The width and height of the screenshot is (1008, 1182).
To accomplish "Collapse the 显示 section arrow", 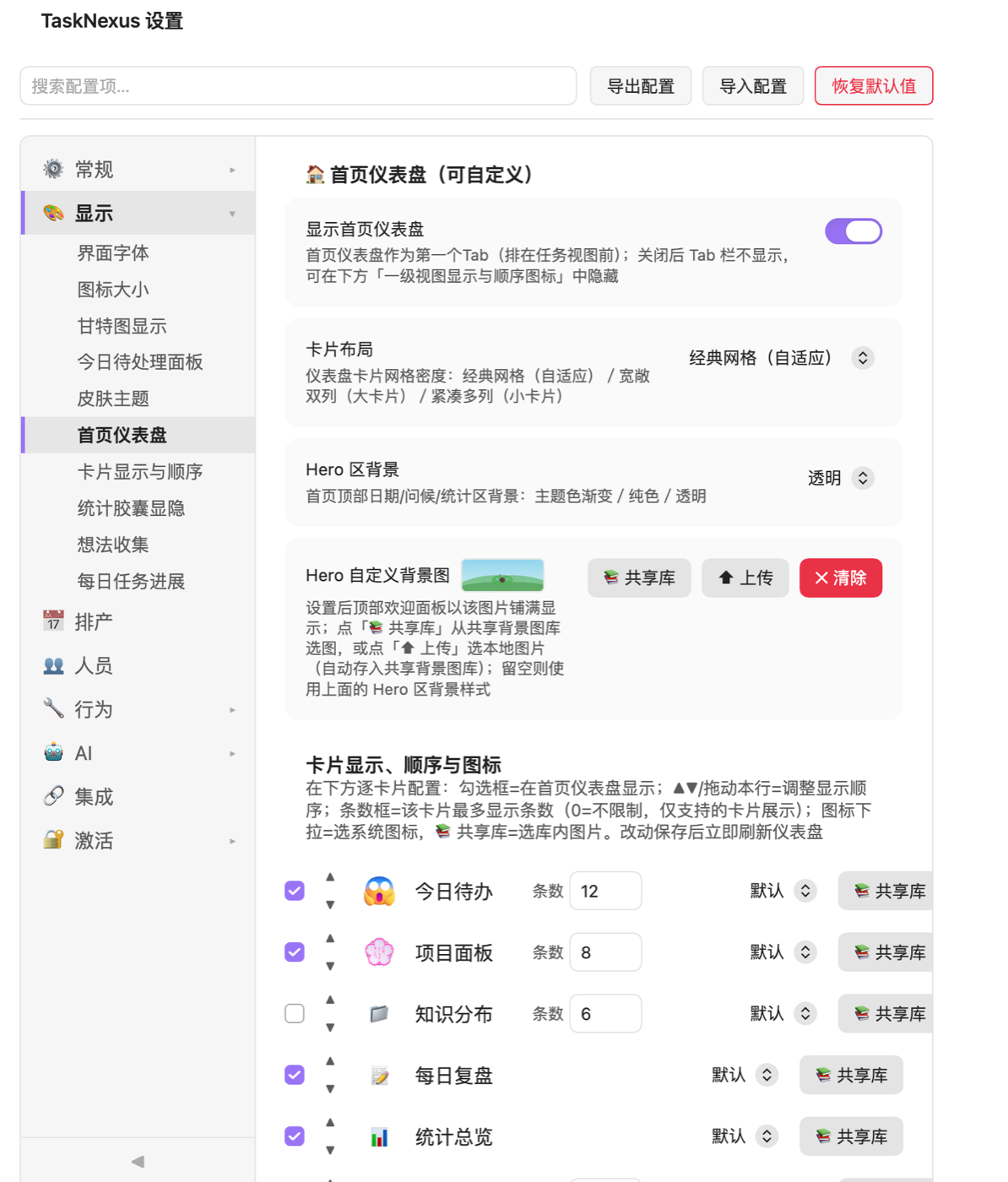I will [232, 214].
